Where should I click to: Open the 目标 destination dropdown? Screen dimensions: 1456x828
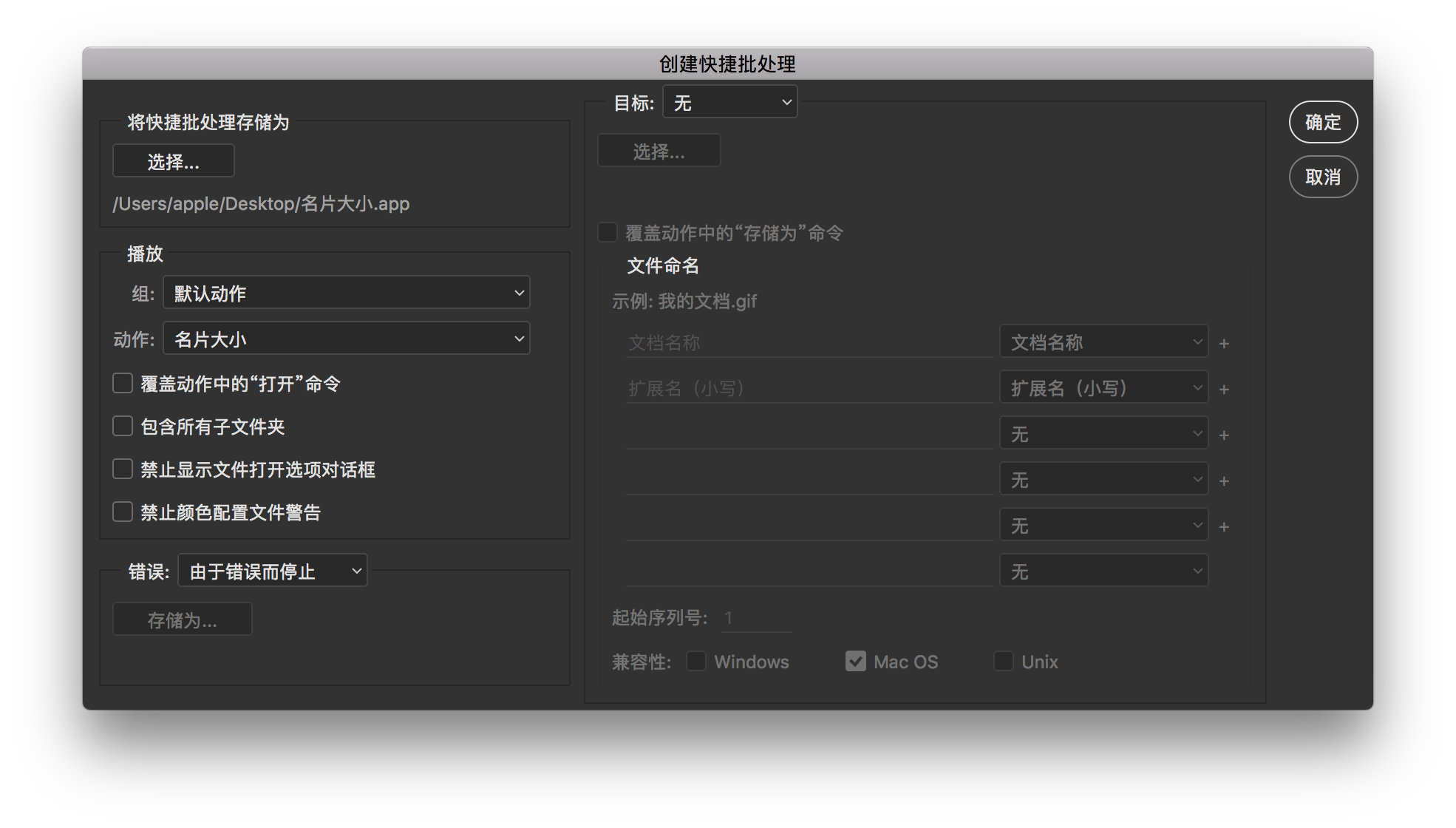729,102
